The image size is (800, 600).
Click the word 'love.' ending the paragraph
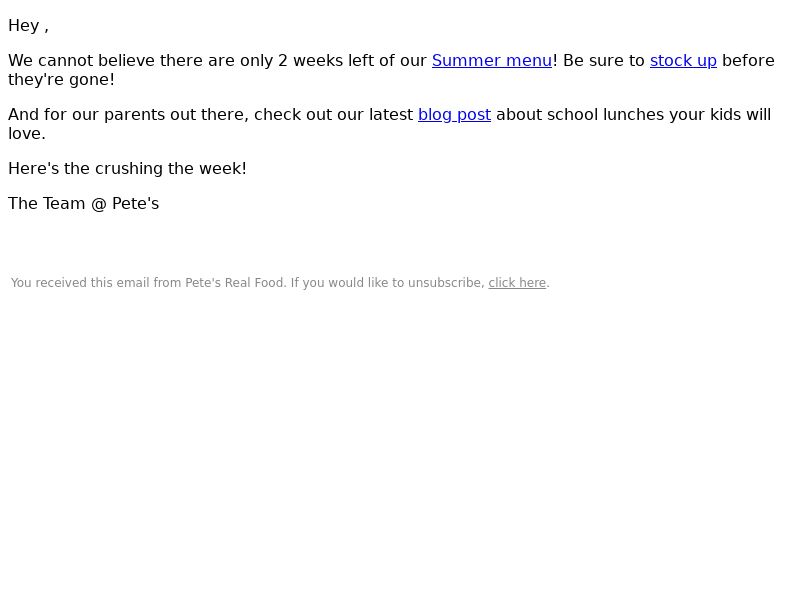point(27,134)
